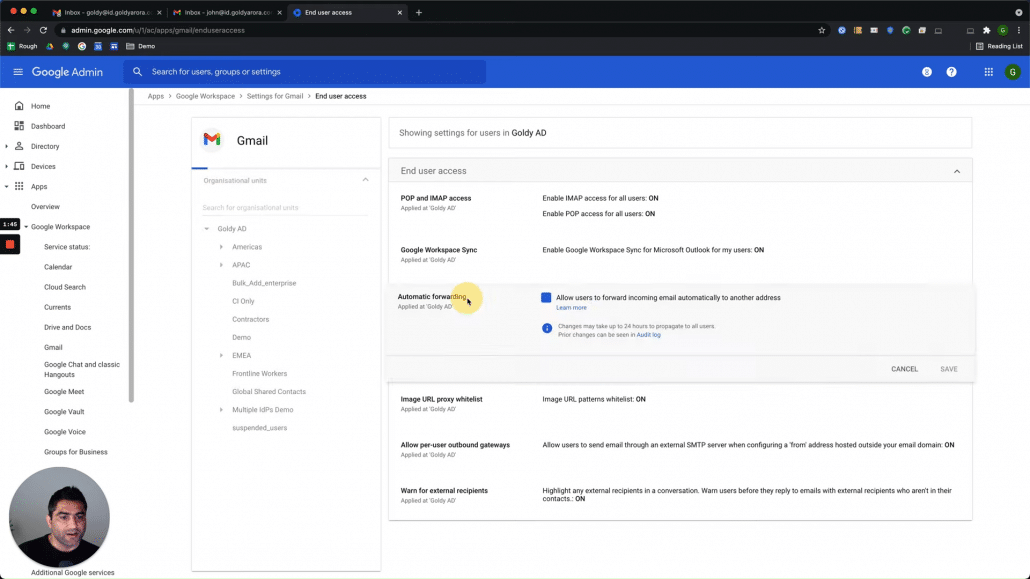Expand the APAC org unit
This screenshot has width=1030, height=579.
click(x=221, y=265)
